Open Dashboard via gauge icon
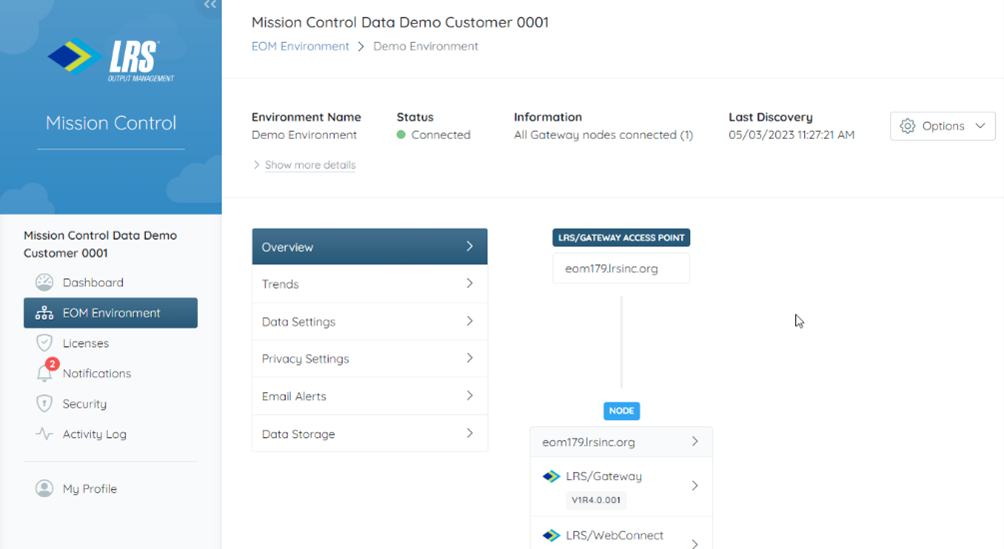The height and width of the screenshot is (549, 1004). 44,283
